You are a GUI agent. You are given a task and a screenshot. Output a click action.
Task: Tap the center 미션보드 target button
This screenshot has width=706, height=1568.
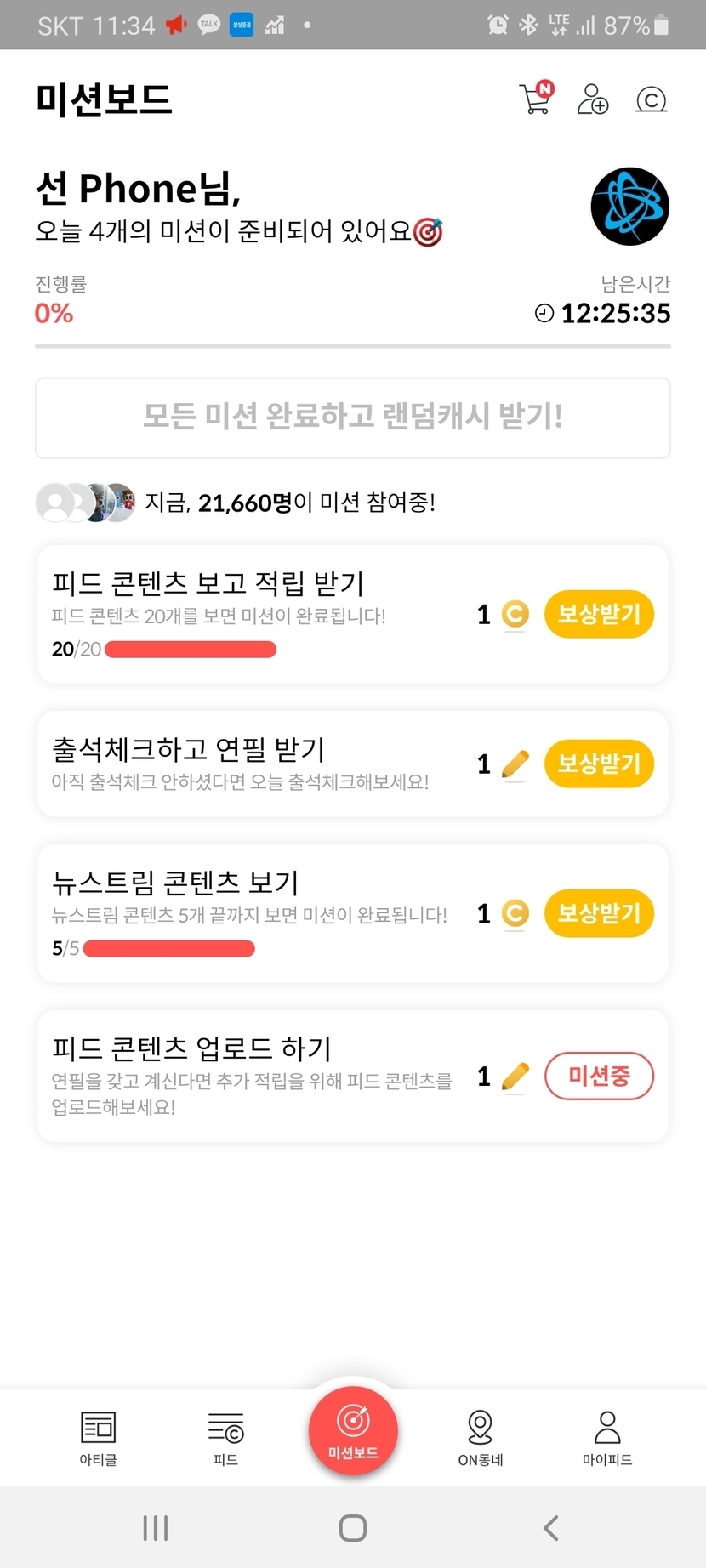pos(353,1430)
